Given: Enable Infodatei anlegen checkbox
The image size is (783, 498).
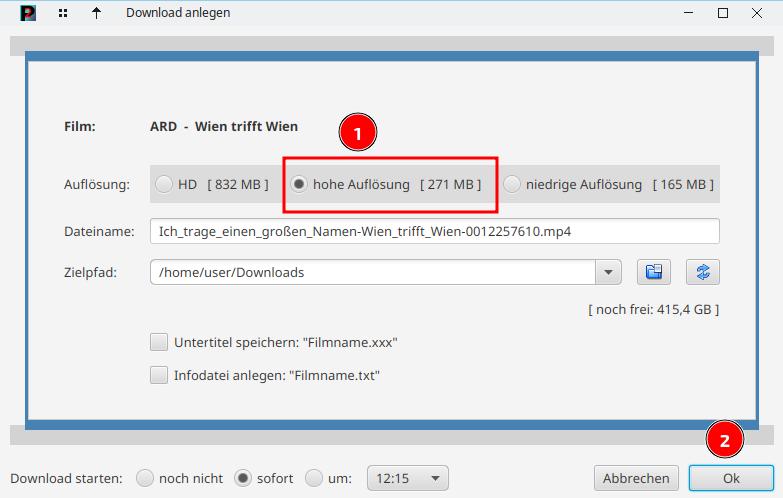Looking at the screenshot, I should click(x=159, y=375).
